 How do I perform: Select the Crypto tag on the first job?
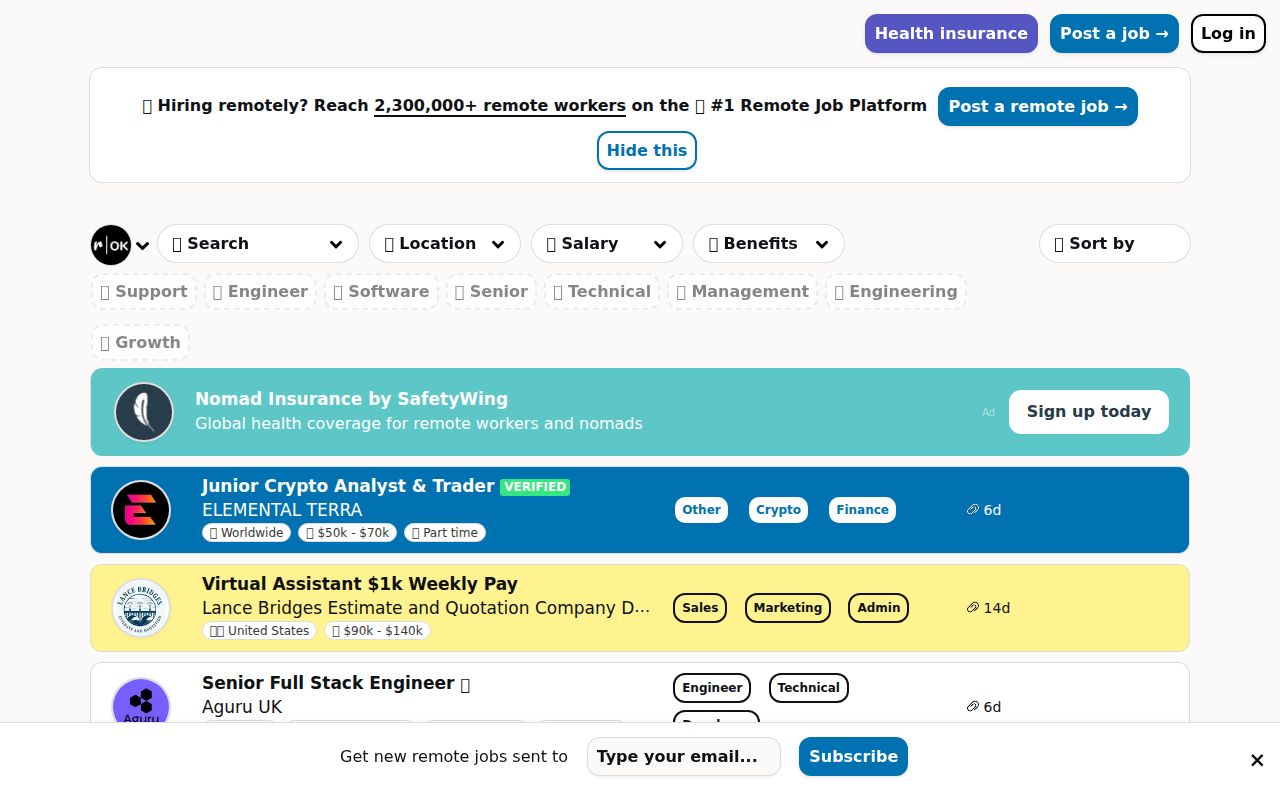click(778, 510)
